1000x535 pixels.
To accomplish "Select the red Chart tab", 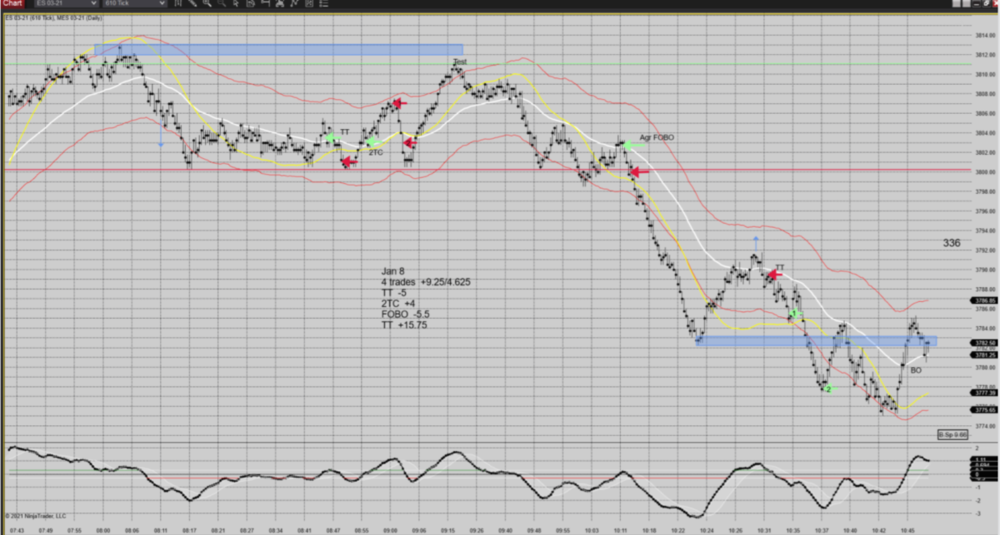I will click(13, 4).
